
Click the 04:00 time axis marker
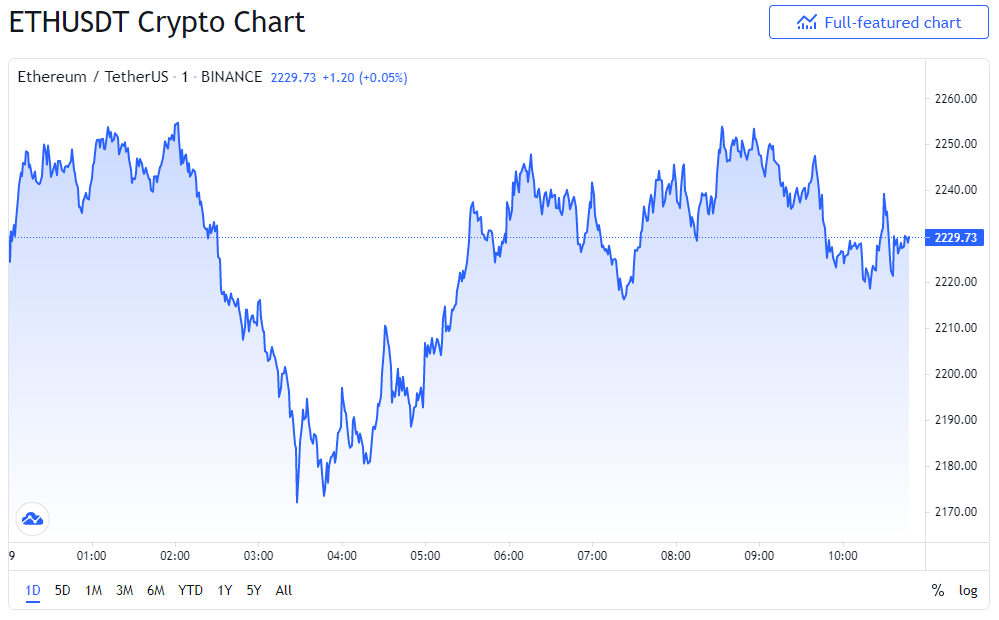pyautogui.click(x=341, y=556)
